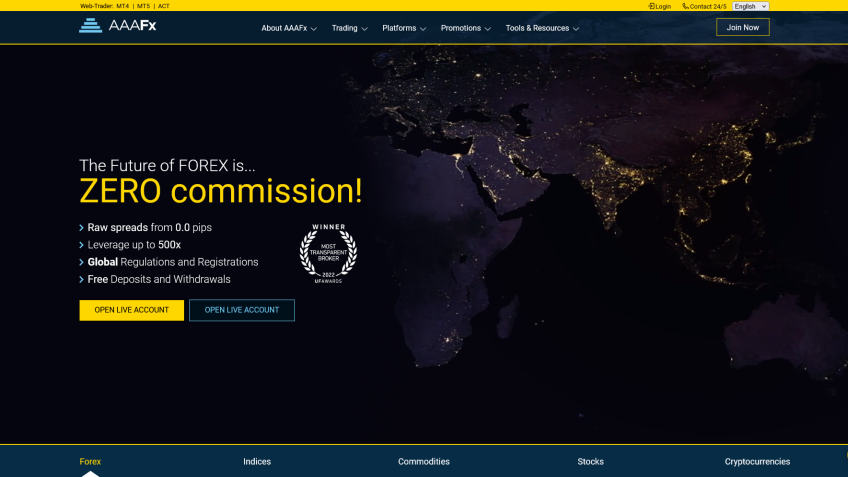Select the Cryptocurrencies tab

pos(757,462)
